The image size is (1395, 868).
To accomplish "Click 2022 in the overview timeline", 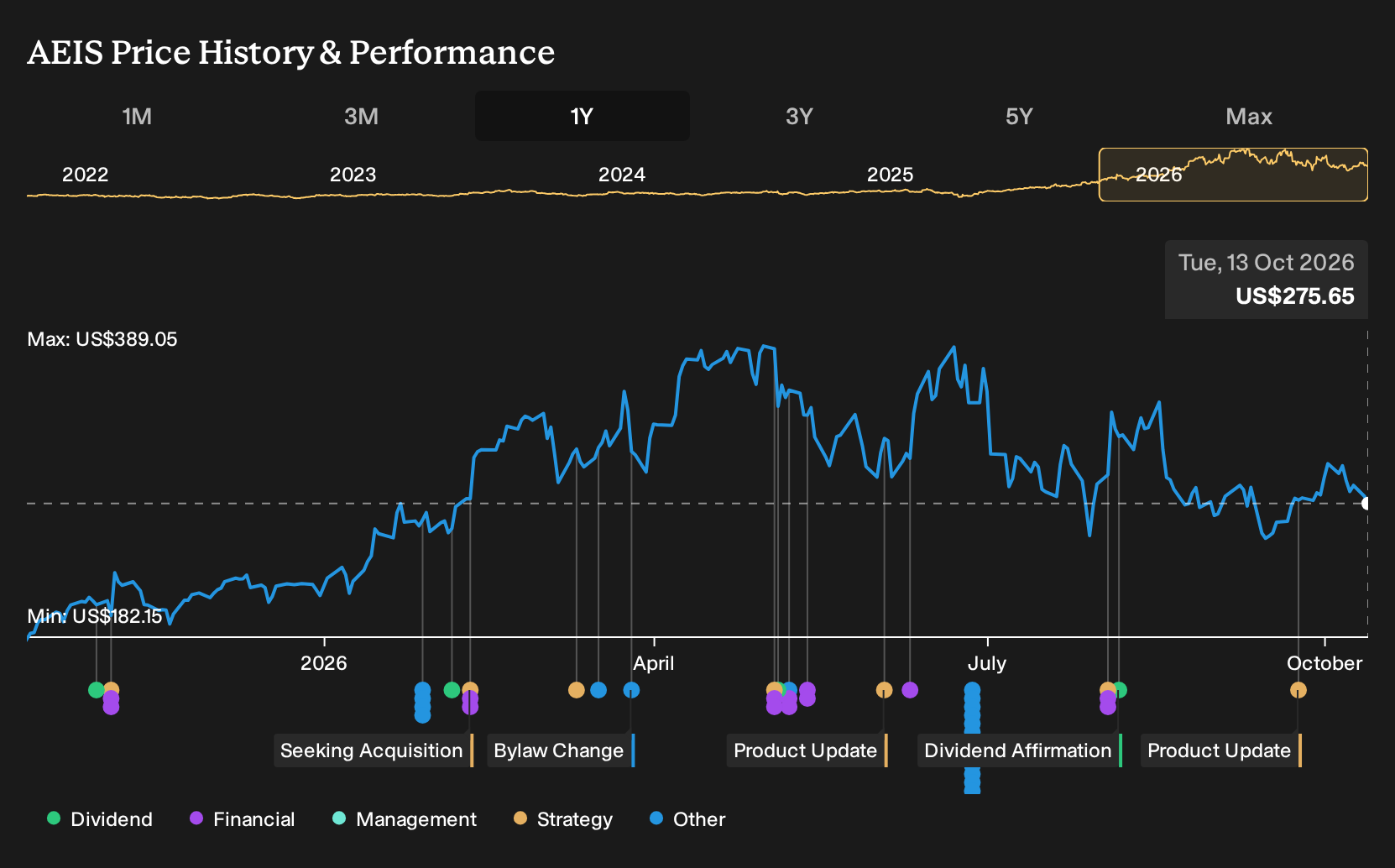I will 85,175.
